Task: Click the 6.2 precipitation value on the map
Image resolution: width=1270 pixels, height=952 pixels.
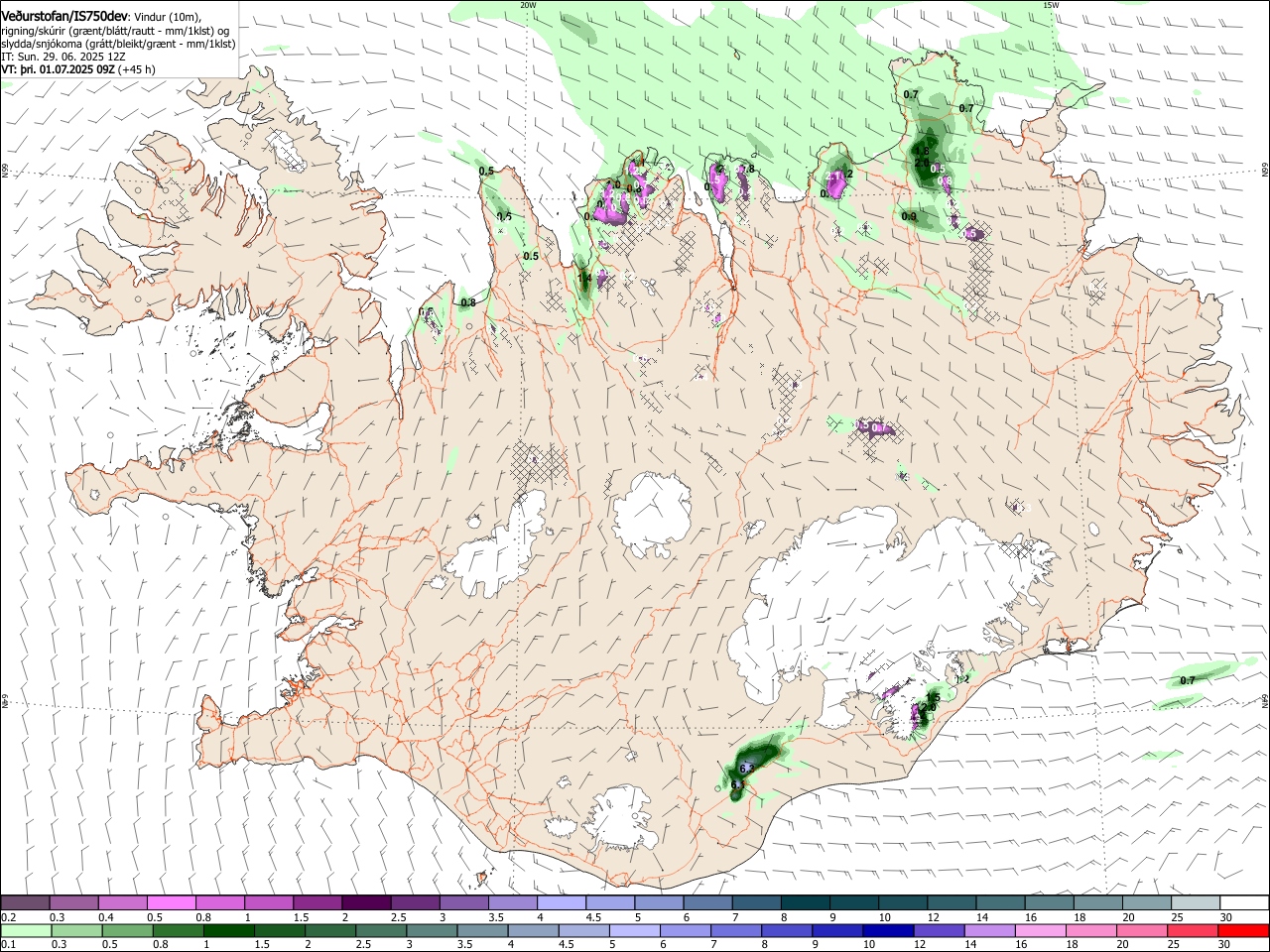Action: pyautogui.click(x=747, y=769)
